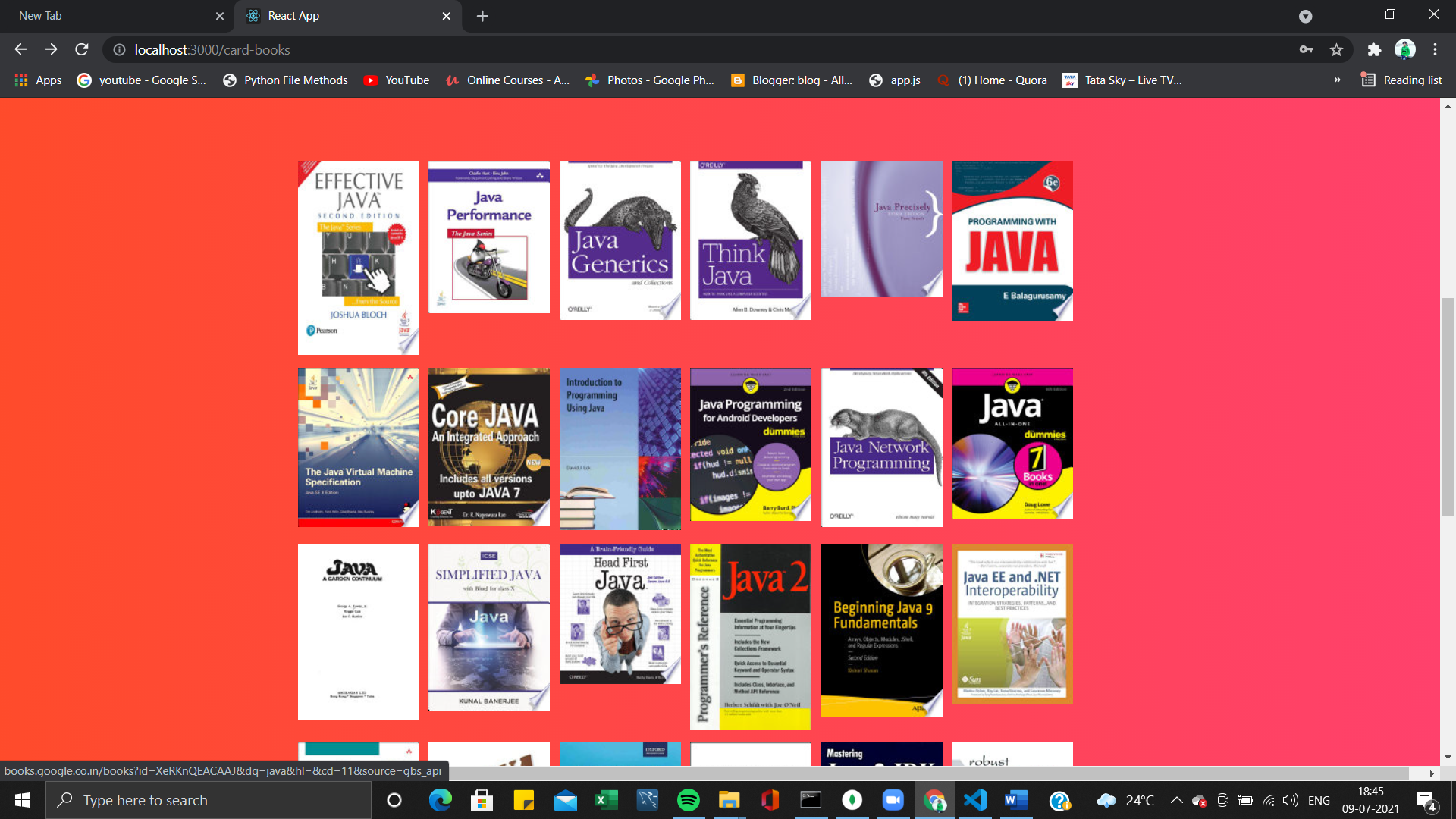Open File Explorer from the taskbar
This screenshot has width=1456, height=819.
tap(729, 800)
